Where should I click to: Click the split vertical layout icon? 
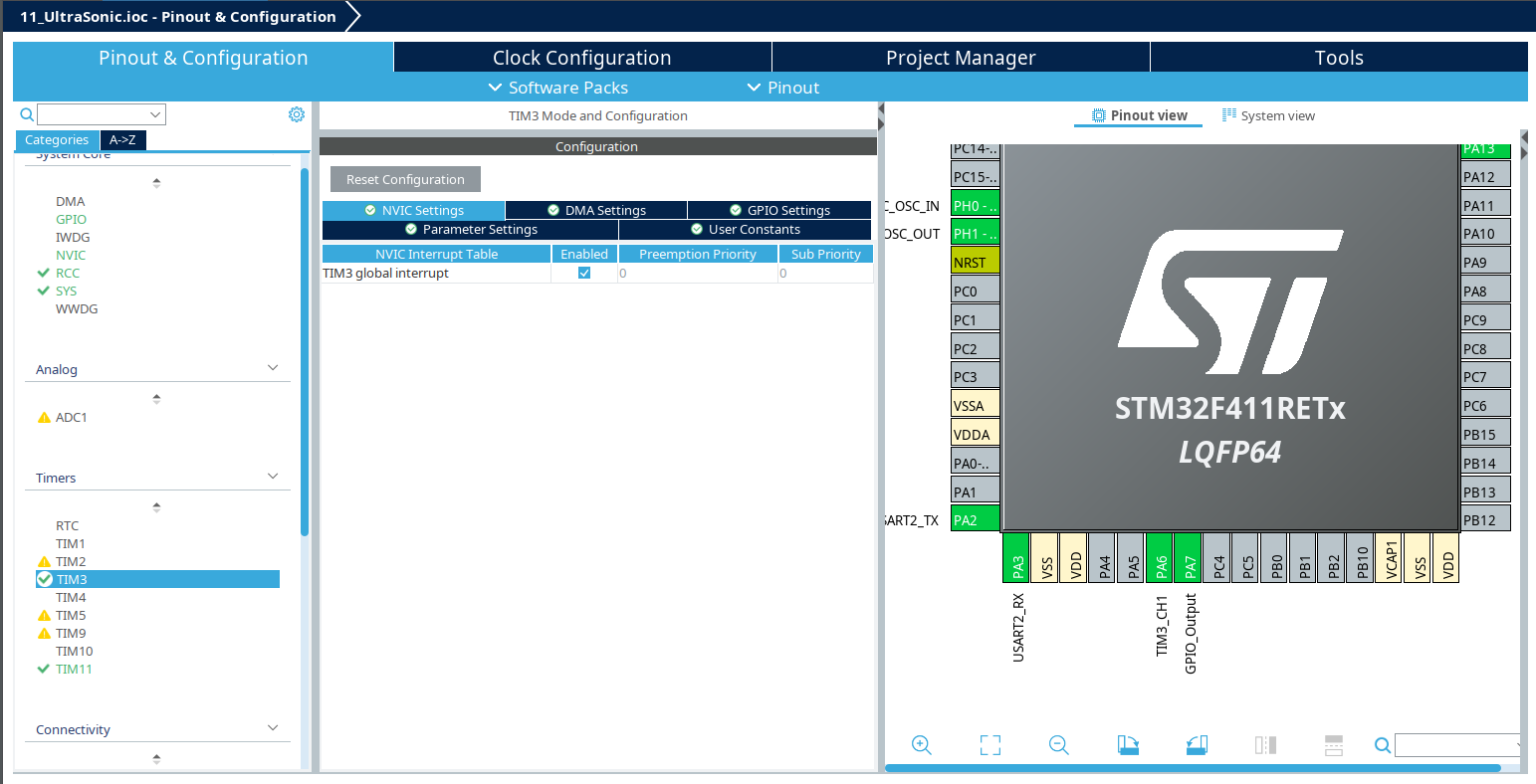[x=1334, y=745]
